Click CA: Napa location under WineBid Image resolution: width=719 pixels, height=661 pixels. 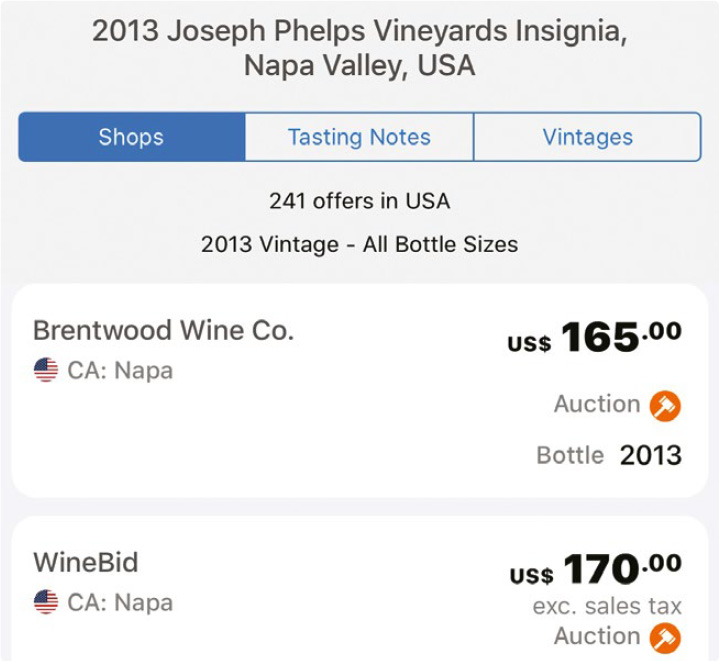120,602
